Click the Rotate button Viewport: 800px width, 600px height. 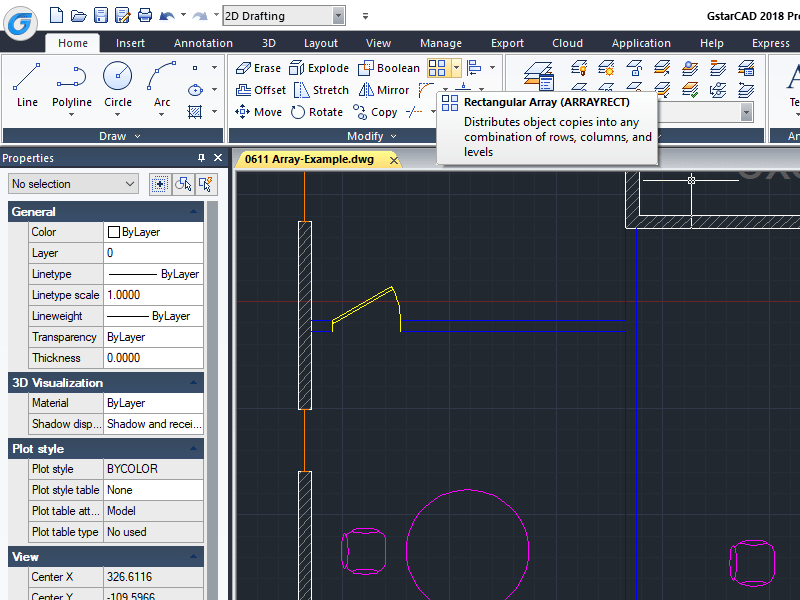[317, 112]
